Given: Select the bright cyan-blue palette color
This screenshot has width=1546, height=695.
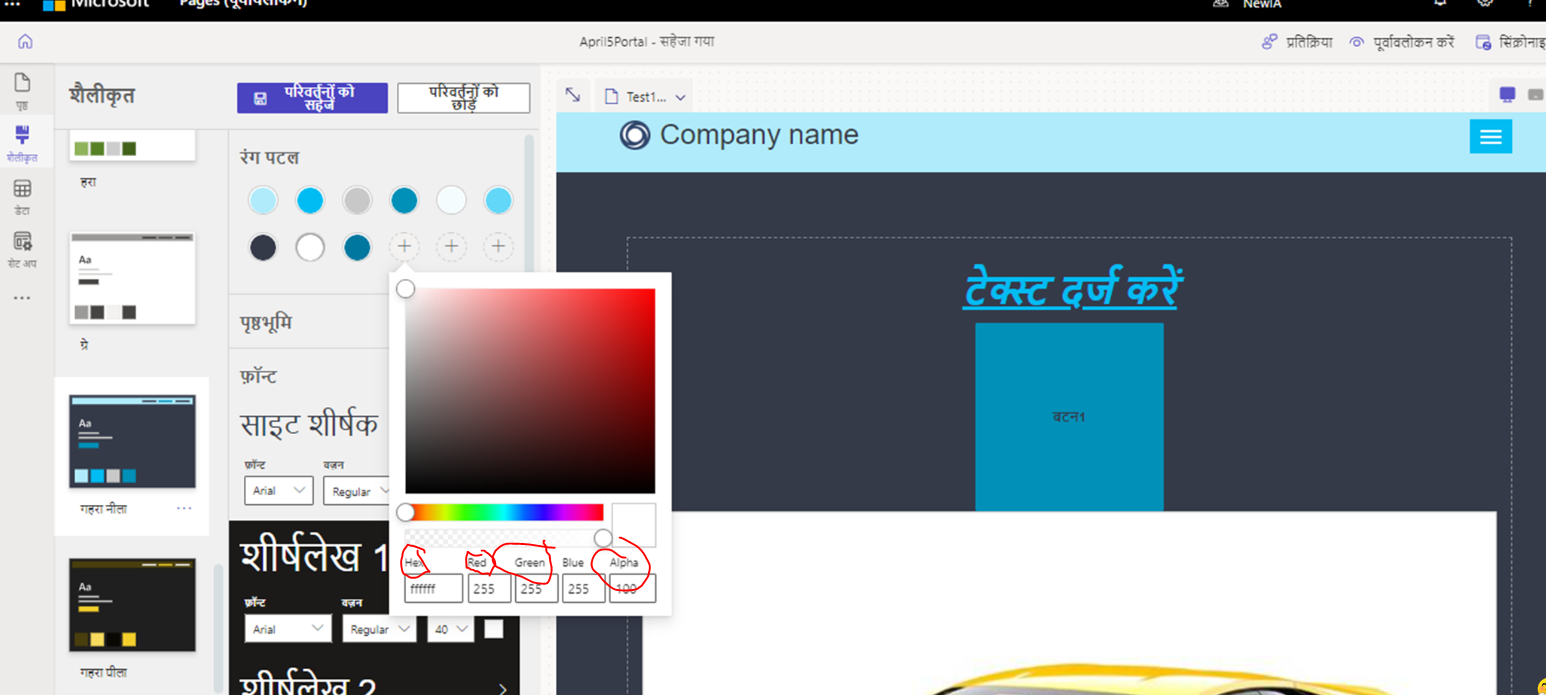Looking at the screenshot, I should (310, 200).
